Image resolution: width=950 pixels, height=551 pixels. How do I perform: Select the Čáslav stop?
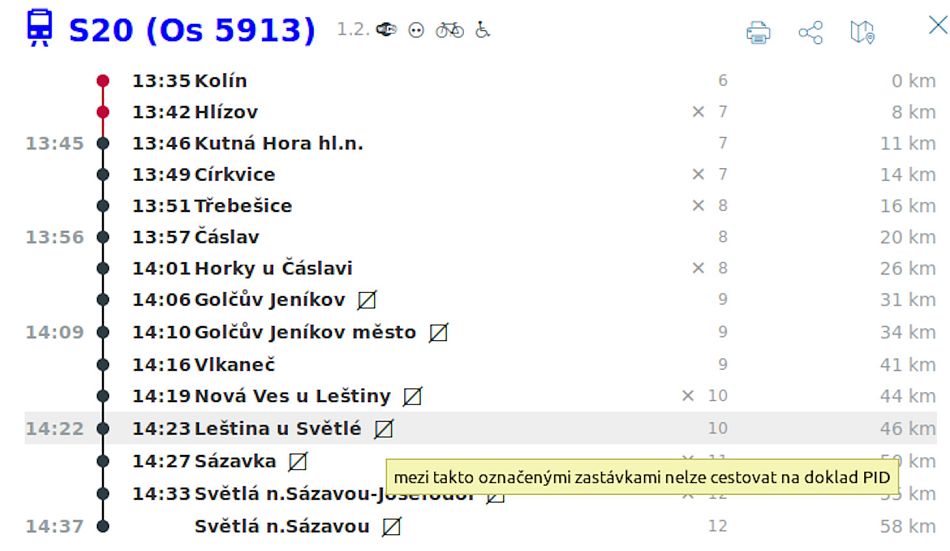(x=226, y=237)
